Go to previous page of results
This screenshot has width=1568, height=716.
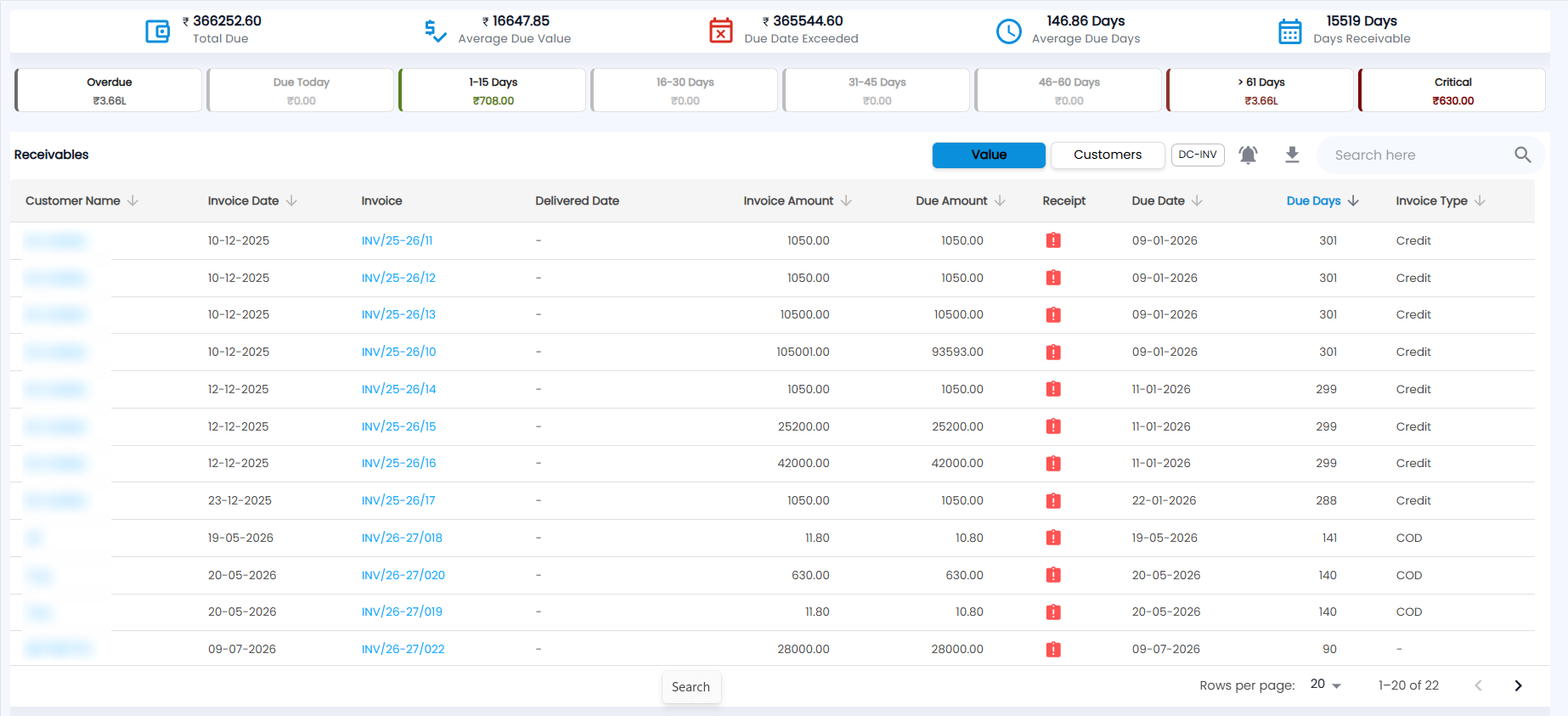click(x=1478, y=685)
